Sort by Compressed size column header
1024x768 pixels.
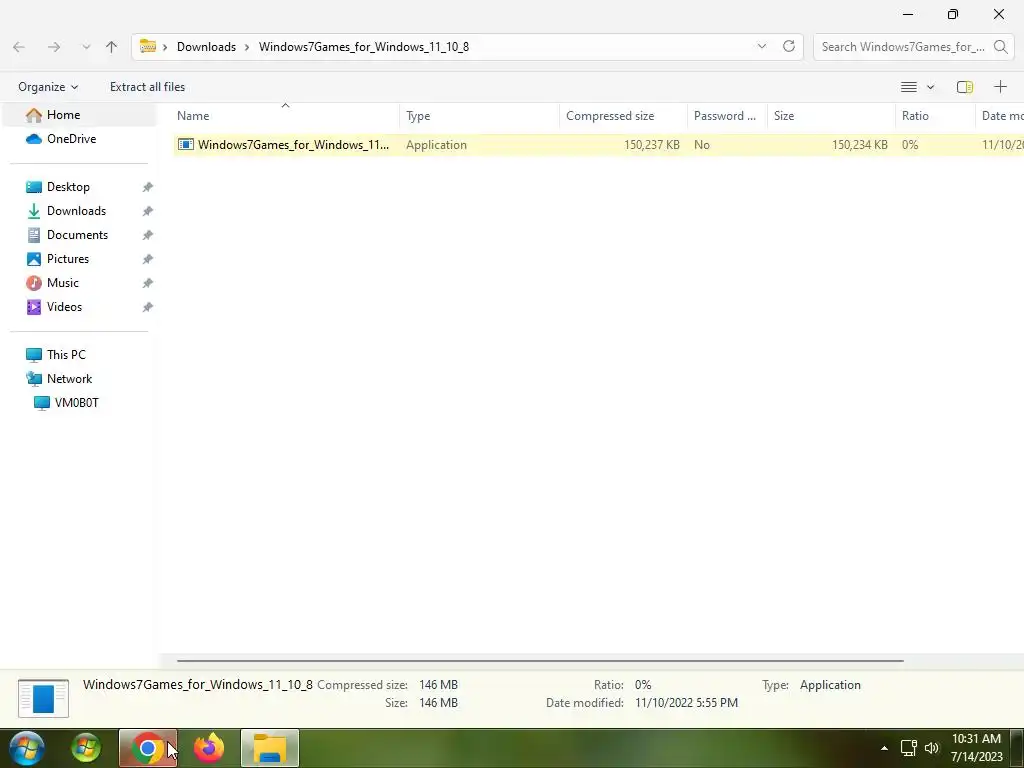(623, 116)
